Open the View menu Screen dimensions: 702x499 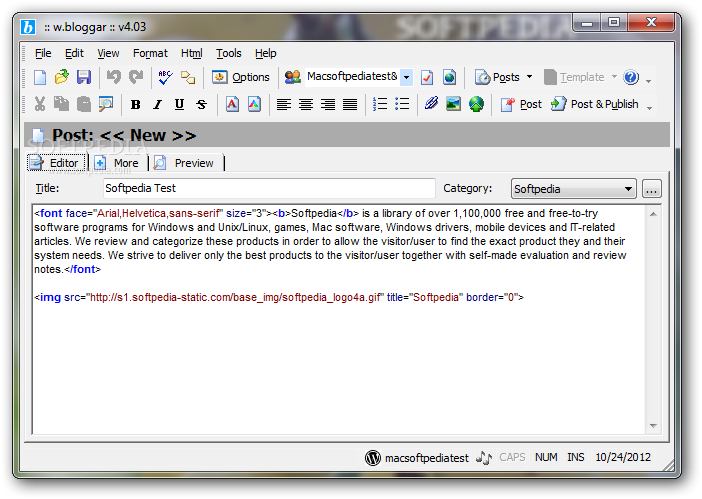[108, 53]
